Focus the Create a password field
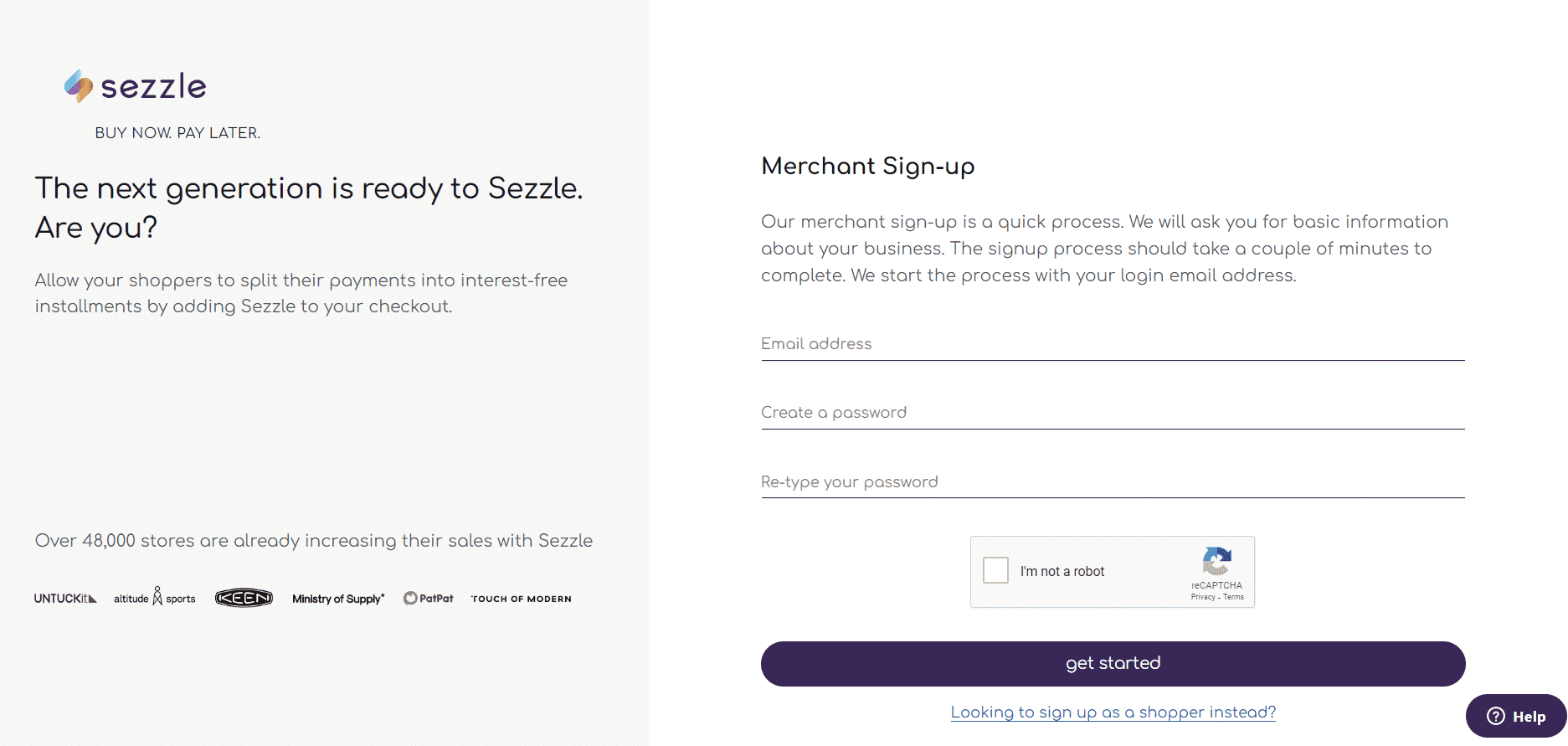Viewport: 1568px width, 746px height. (x=1113, y=412)
